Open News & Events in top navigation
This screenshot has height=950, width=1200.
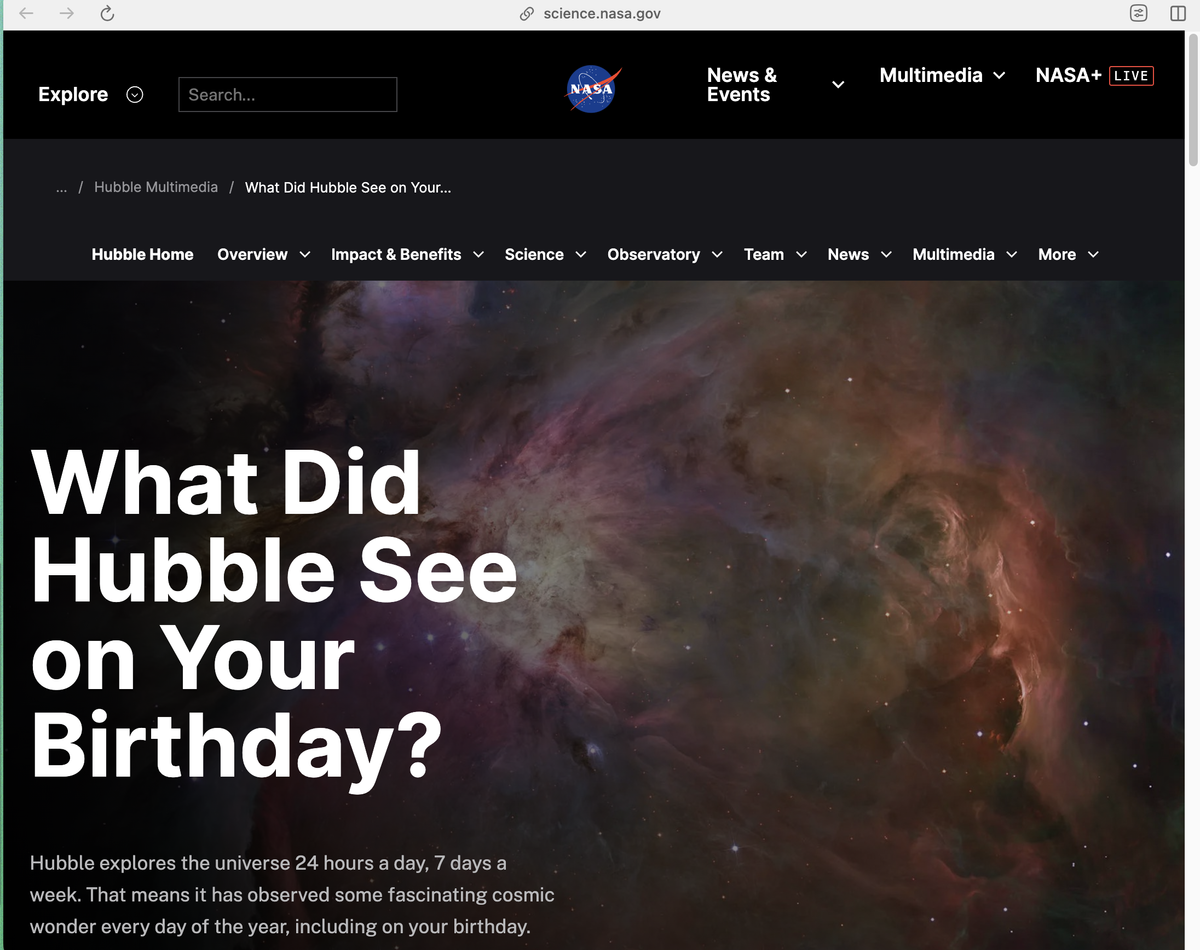click(741, 85)
